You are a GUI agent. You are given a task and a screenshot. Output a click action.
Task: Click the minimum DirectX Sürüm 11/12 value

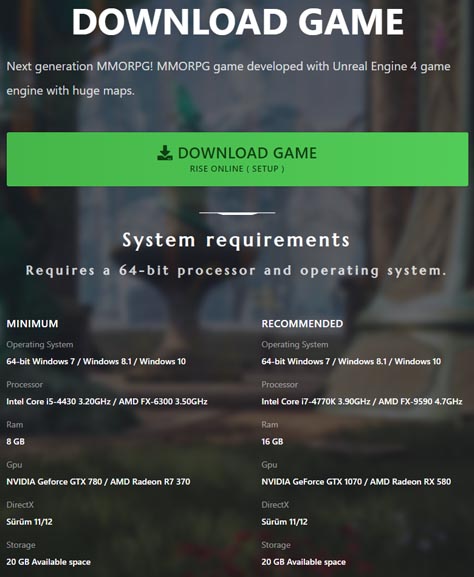coord(29,522)
